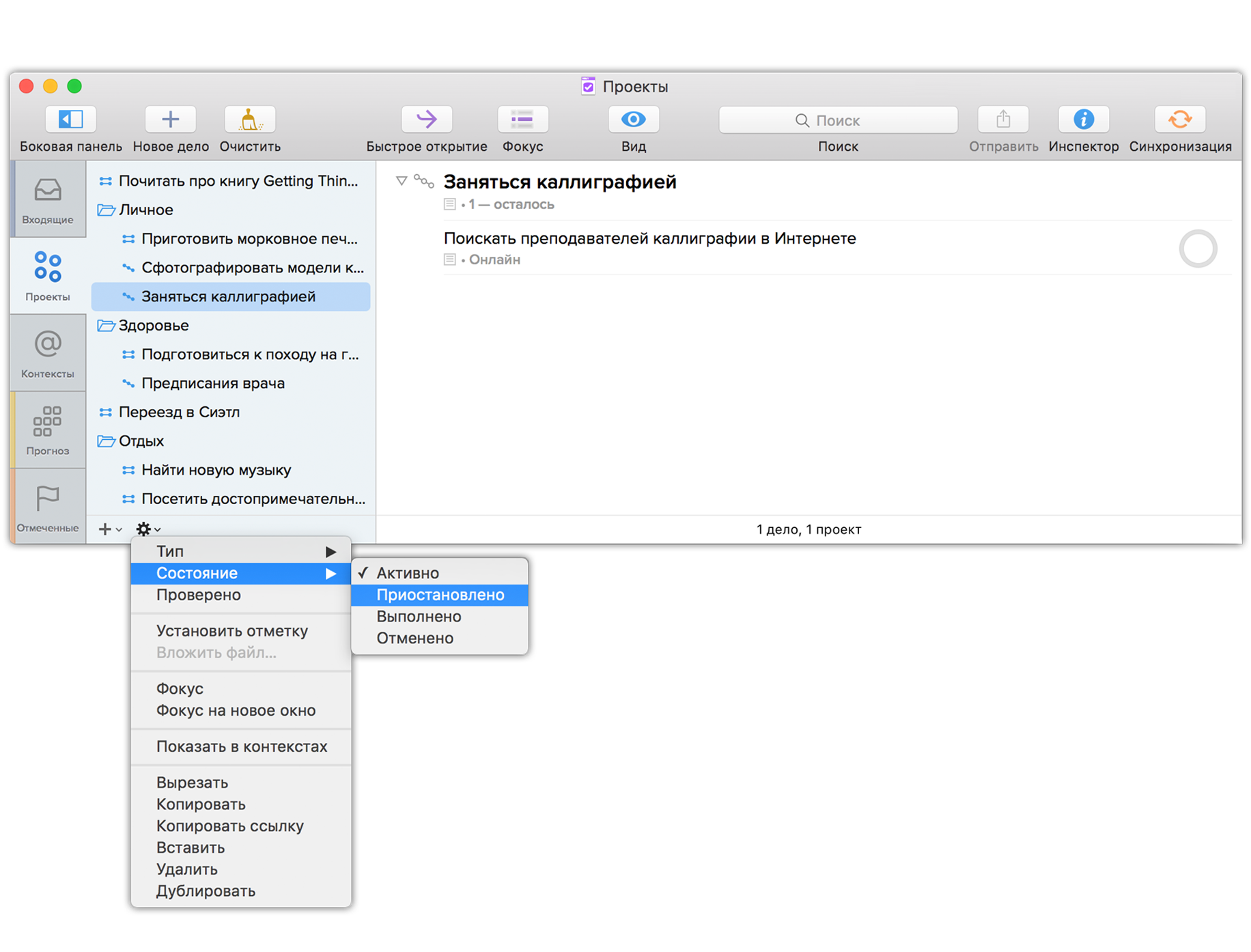Open the Прогноз forecast perspective

click(48, 430)
